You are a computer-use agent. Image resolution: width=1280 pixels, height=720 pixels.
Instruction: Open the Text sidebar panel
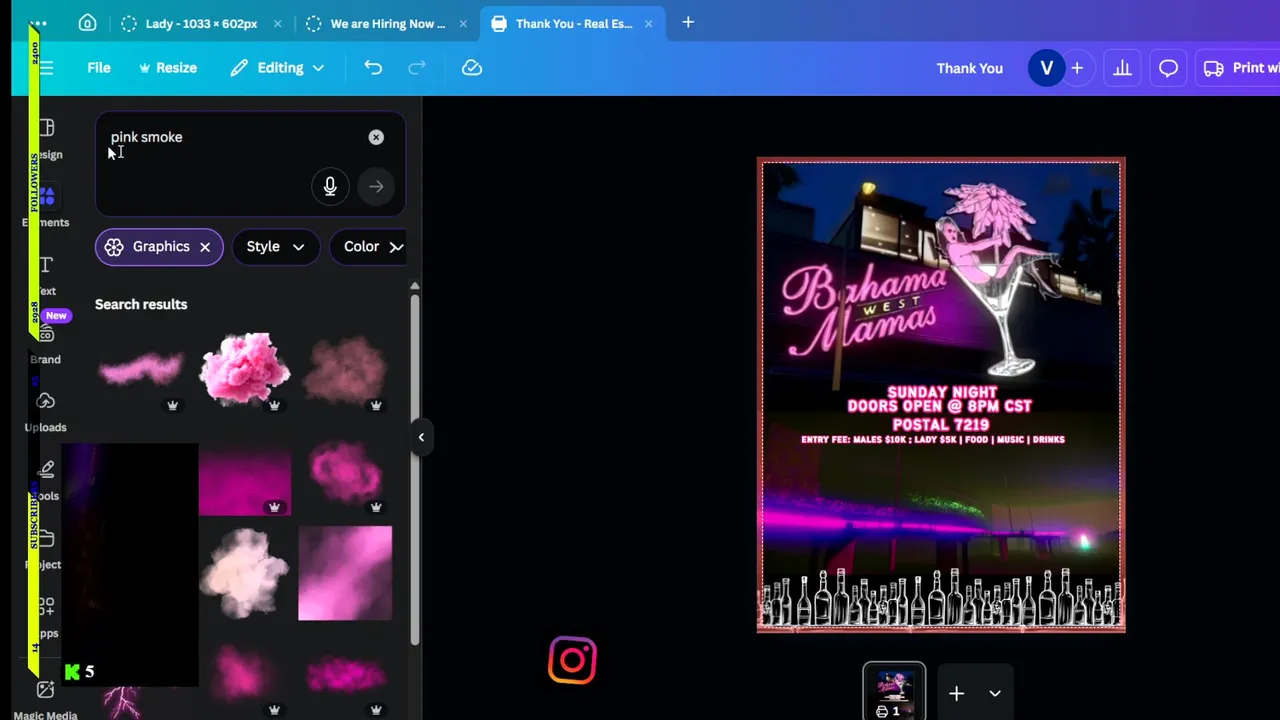pyautogui.click(x=46, y=275)
